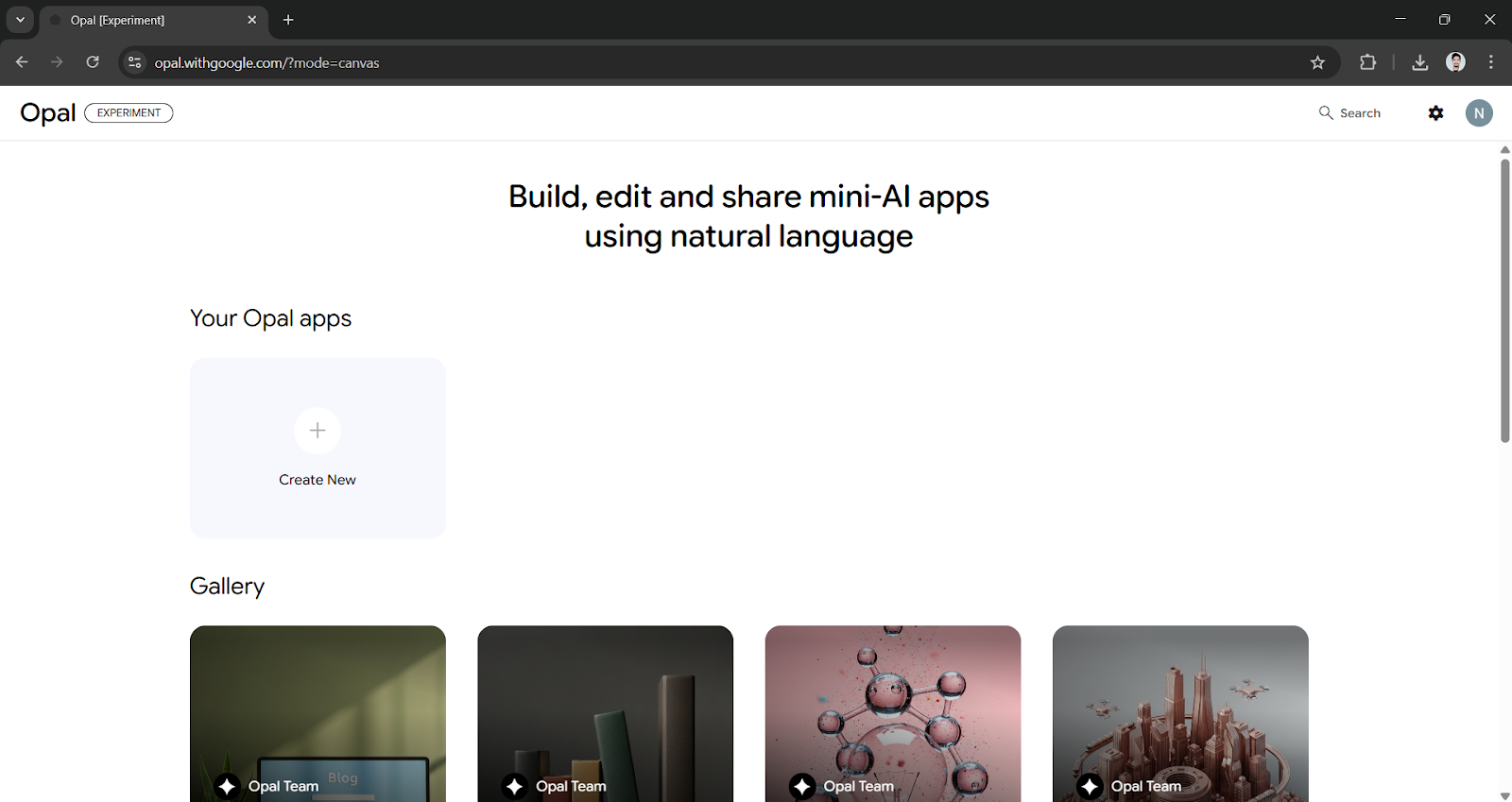Go back to previous page
This screenshot has height=802, width=1512.
[22, 62]
